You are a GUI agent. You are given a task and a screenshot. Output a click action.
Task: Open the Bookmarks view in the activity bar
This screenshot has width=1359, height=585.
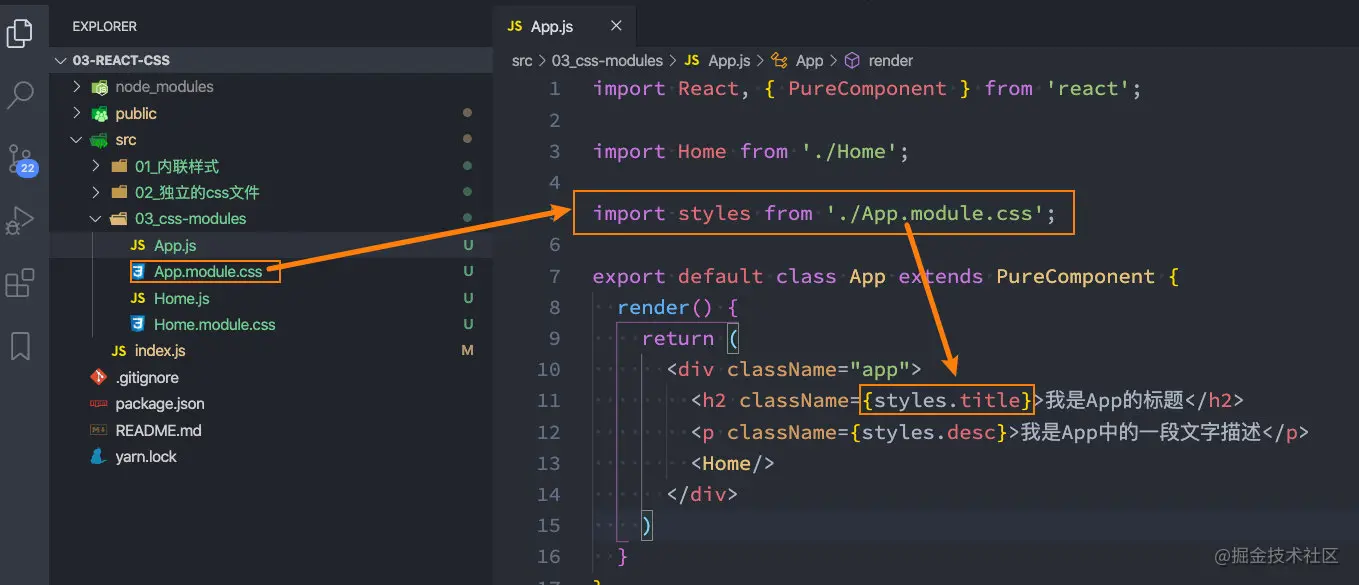(20, 346)
